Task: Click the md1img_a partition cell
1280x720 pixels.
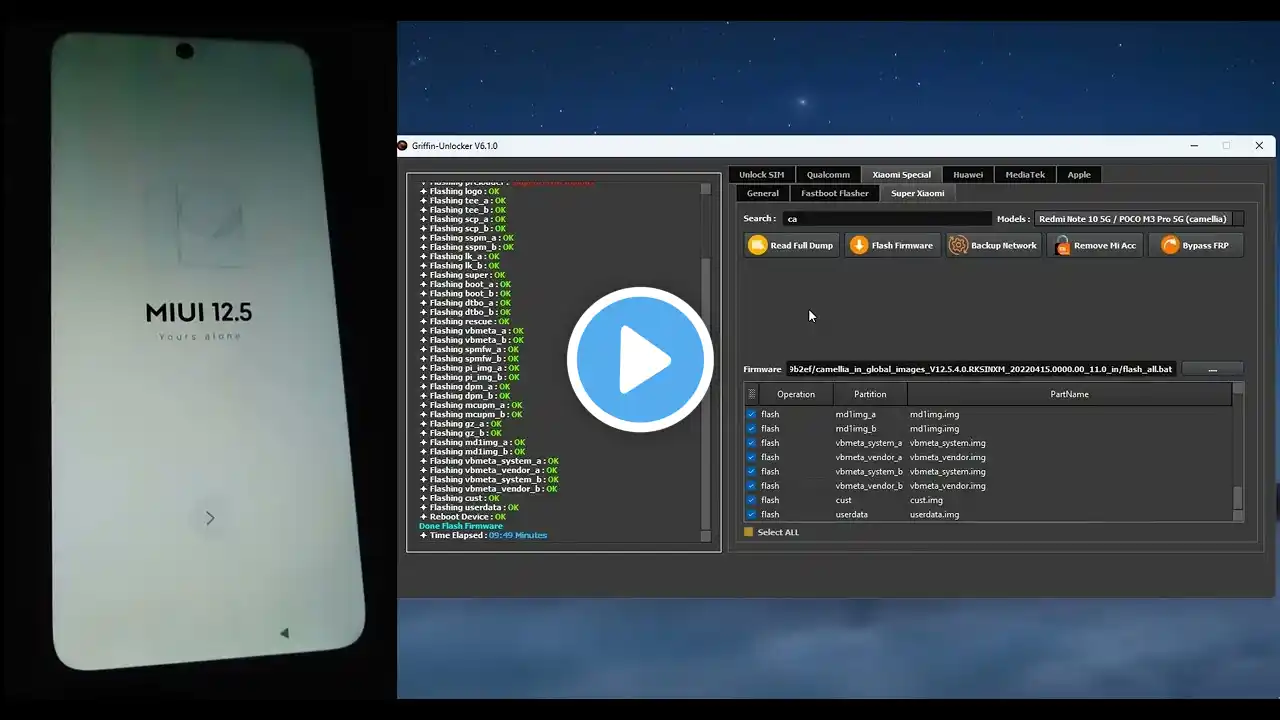Action: [856, 414]
